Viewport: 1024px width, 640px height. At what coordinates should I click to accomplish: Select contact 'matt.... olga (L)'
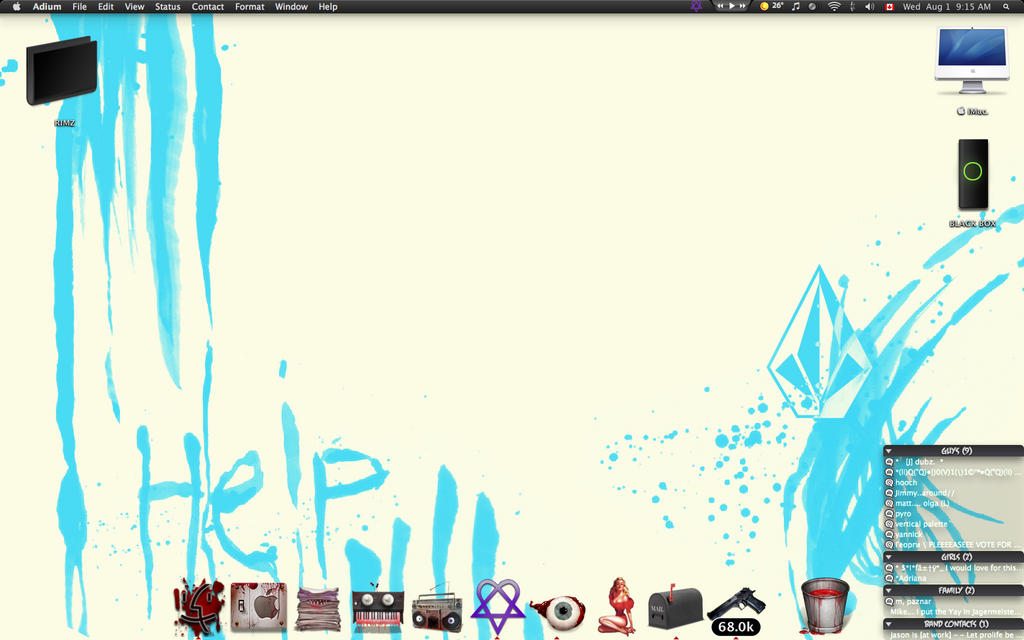click(x=953, y=504)
